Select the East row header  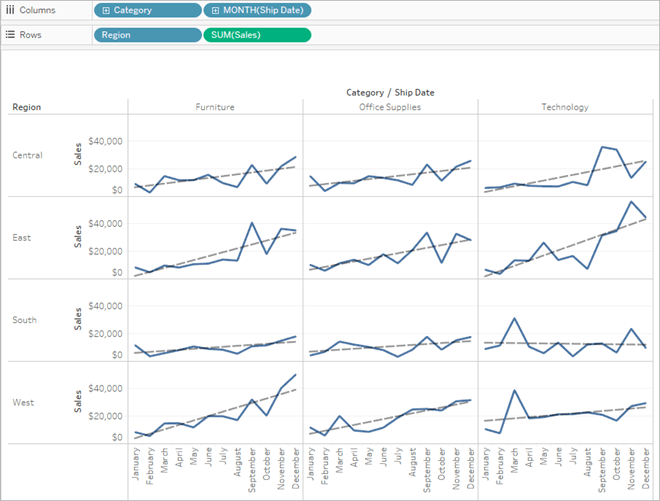[x=21, y=237]
